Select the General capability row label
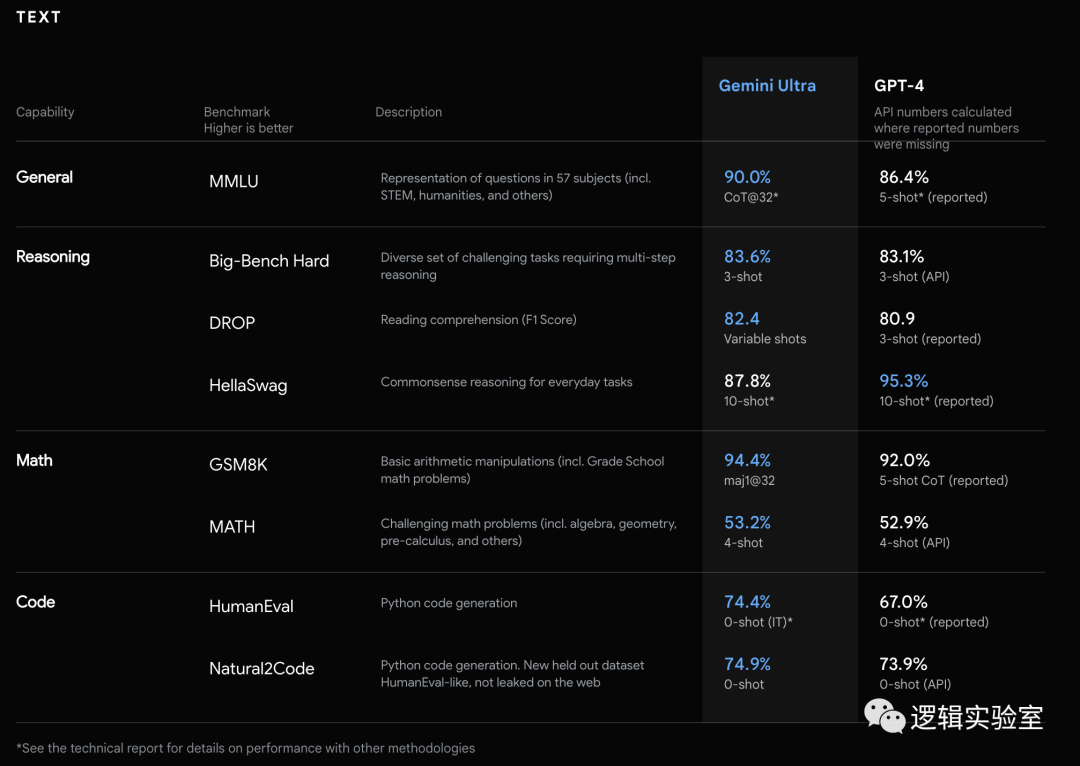 [x=44, y=177]
